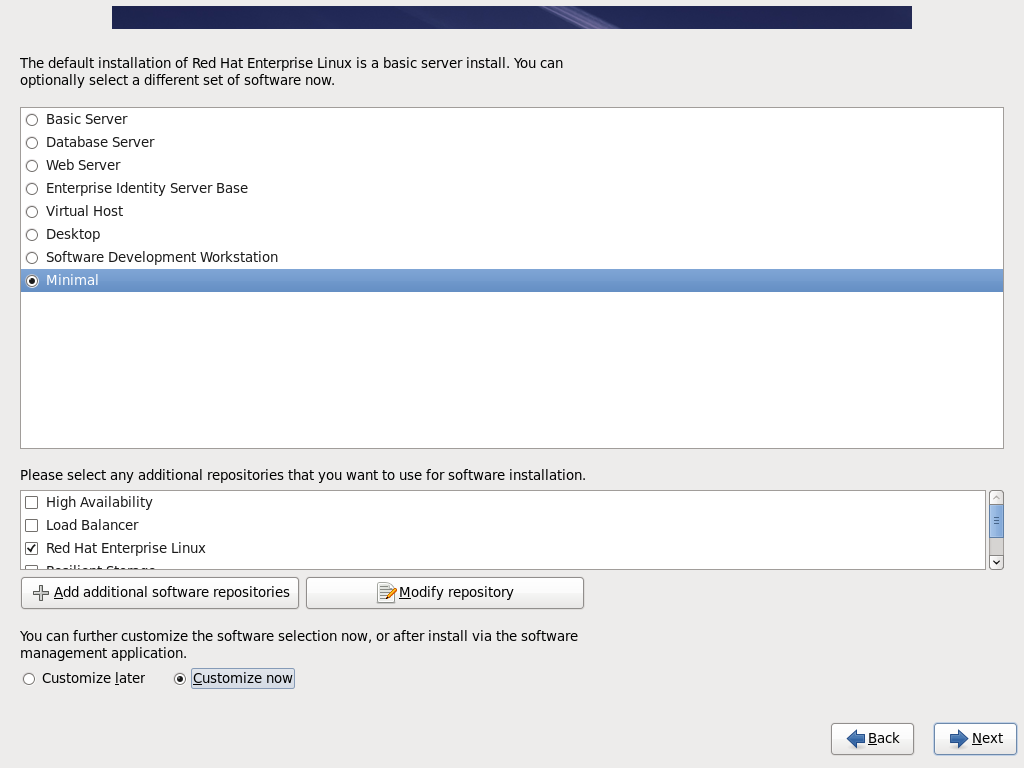Choose the Desktop installation option
Viewport: 1024px width, 768px height.
click(32, 235)
